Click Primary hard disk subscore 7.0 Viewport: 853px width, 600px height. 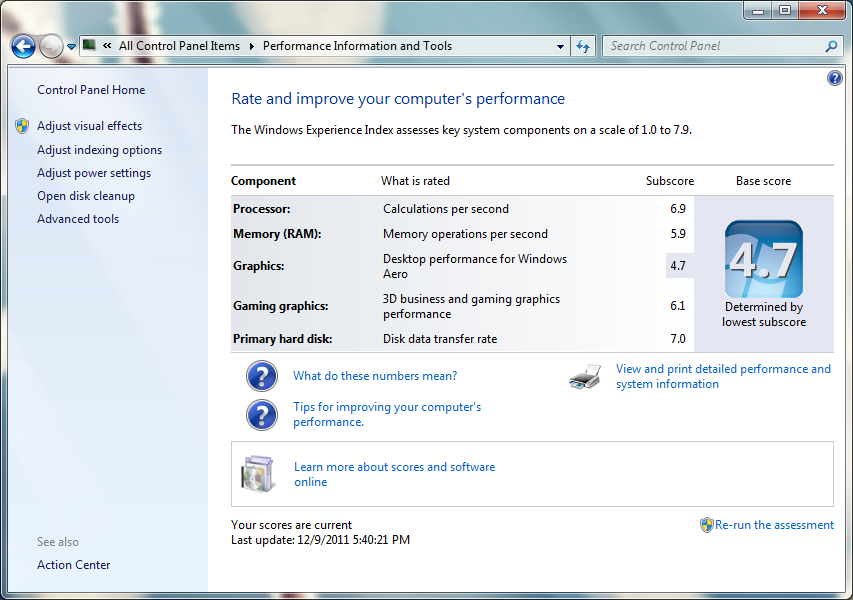click(678, 339)
